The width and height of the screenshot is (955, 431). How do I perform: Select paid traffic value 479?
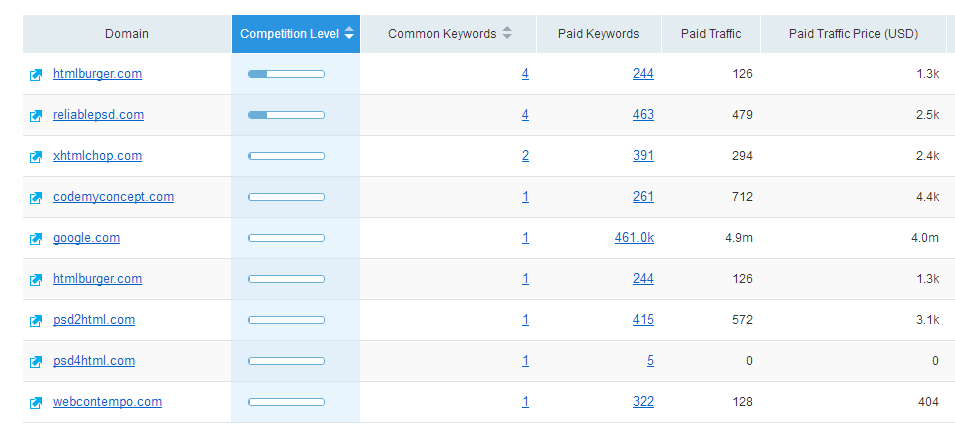[742, 114]
